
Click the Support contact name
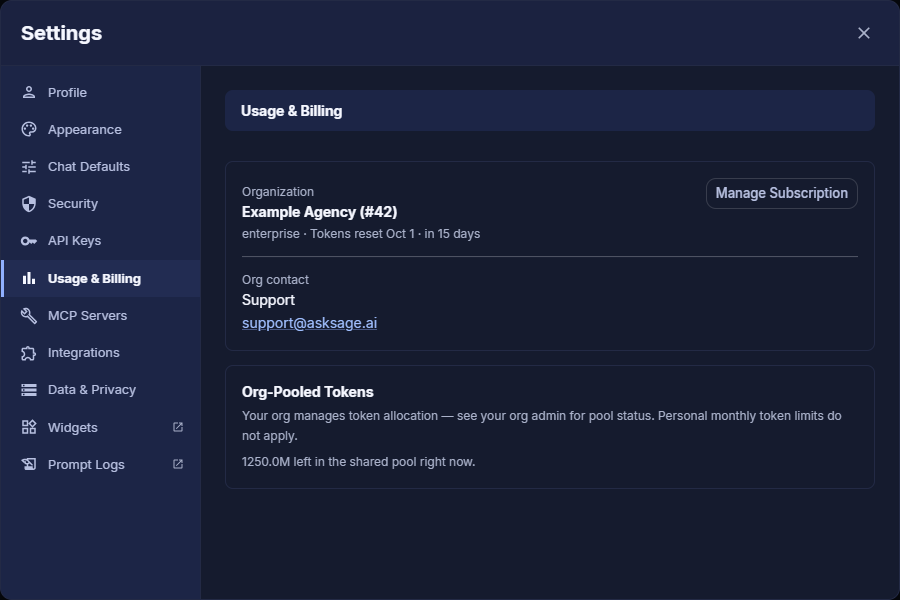click(x=268, y=300)
